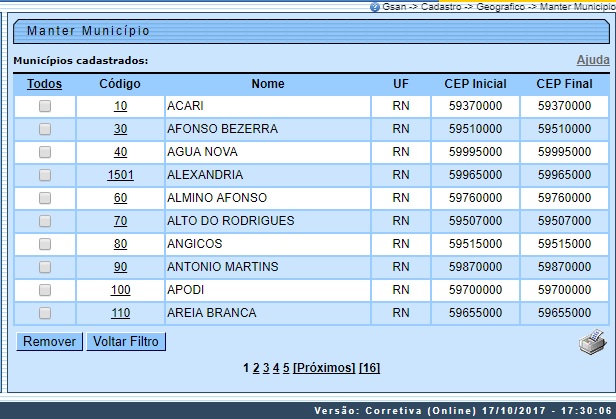This screenshot has height=419, width=616.
Task: Enable the ALTO DO RODRIGUES checkbox
Action: pos(45,221)
